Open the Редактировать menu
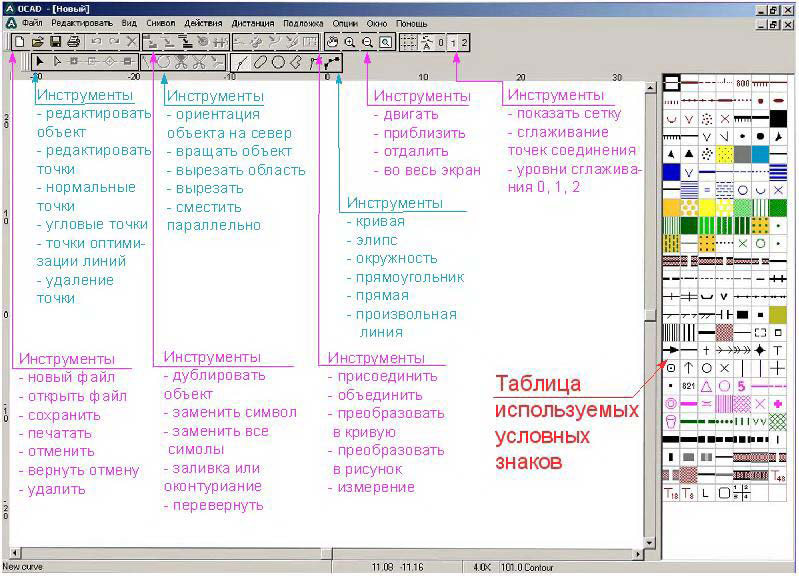 pyautogui.click(x=82, y=23)
